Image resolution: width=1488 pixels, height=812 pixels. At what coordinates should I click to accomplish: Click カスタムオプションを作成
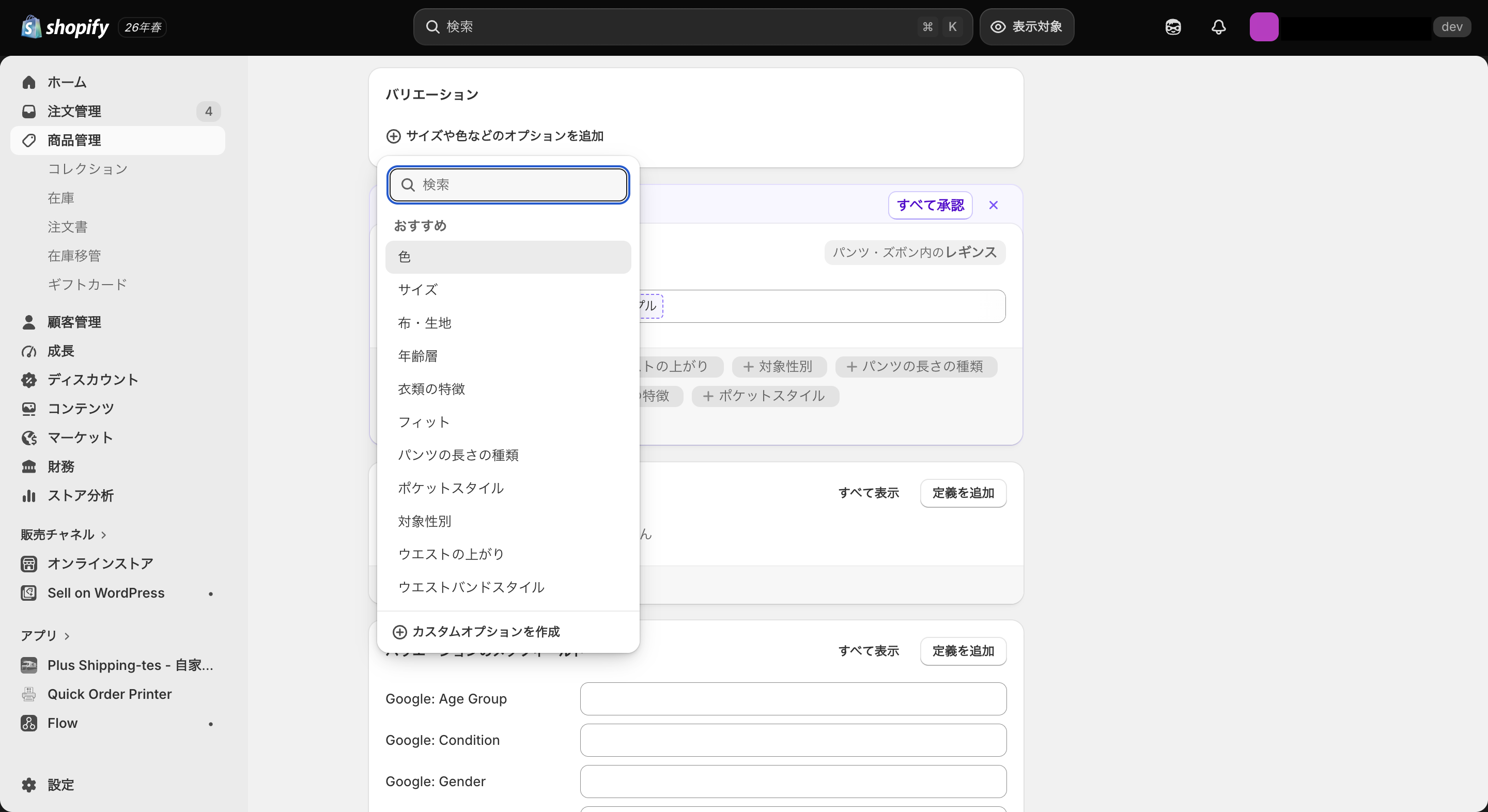coord(476,631)
